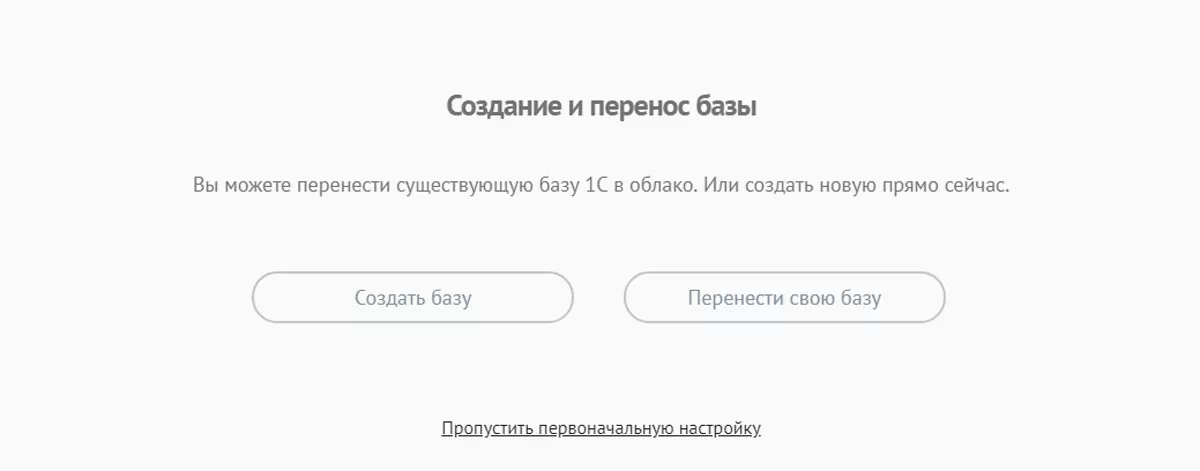
Task: Click the word "базы" in the heading
Action: (725, 107)
